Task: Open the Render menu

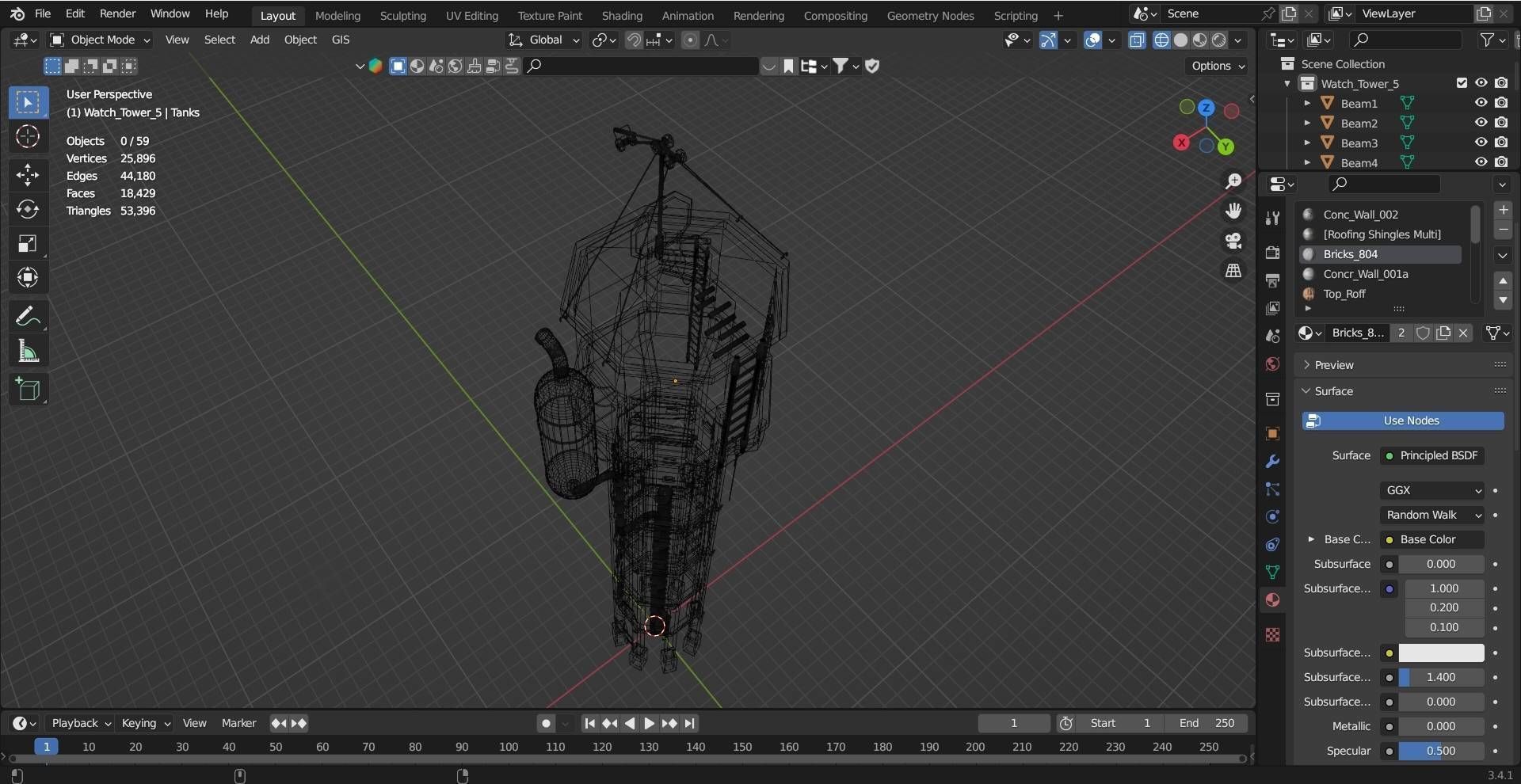Action: (117, 13)
